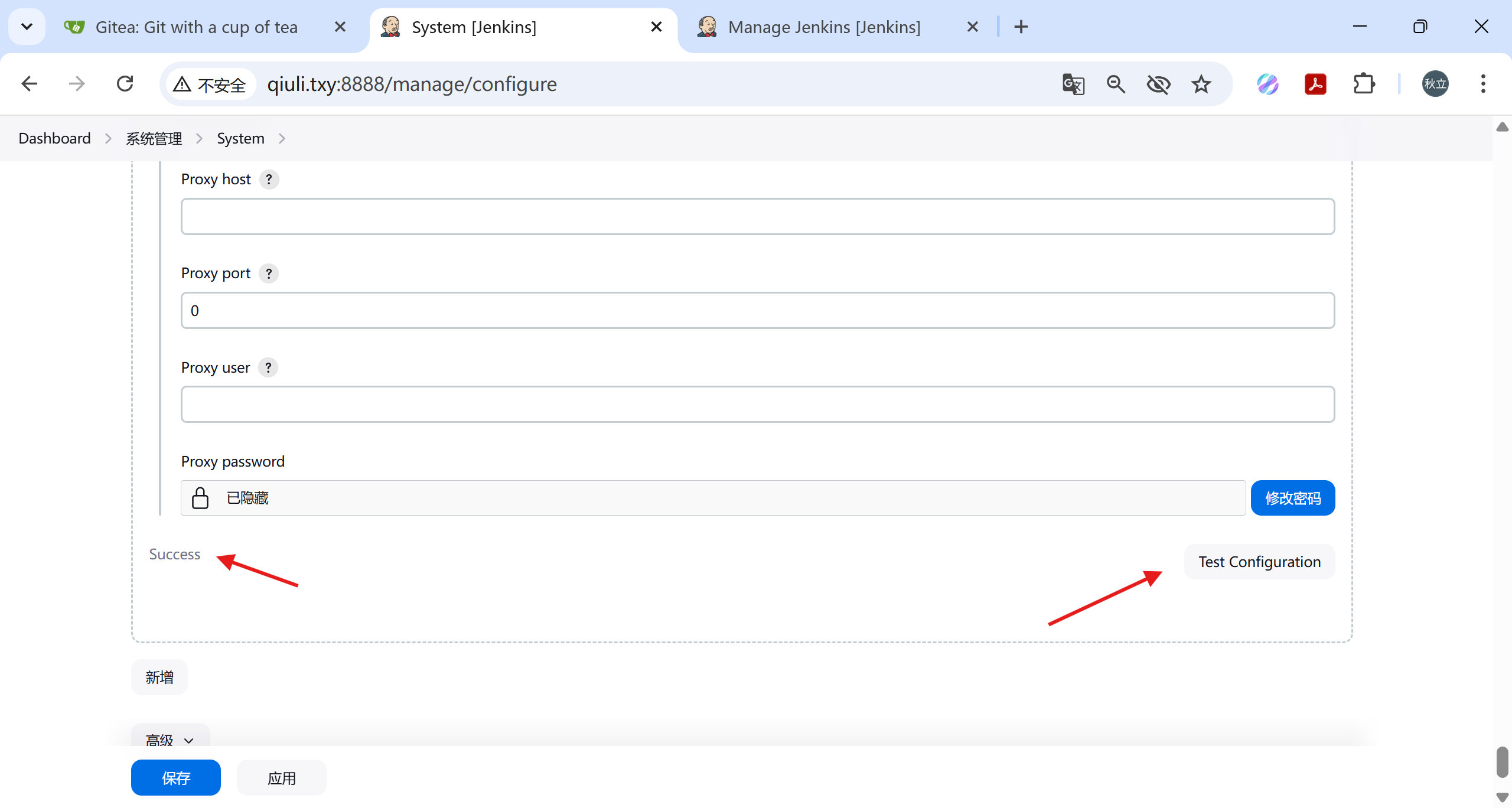Click the Proxy host help icon
The height and width of the screenshot is (808, 1512).
point(269,179)
